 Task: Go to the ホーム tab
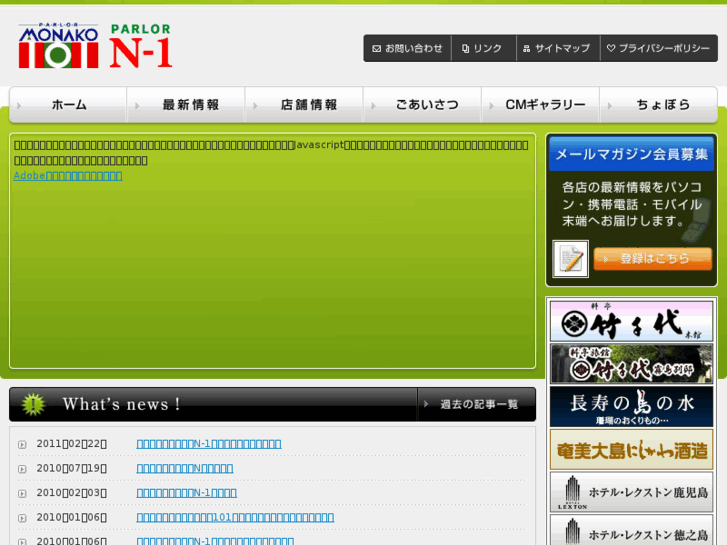(68, 105)
